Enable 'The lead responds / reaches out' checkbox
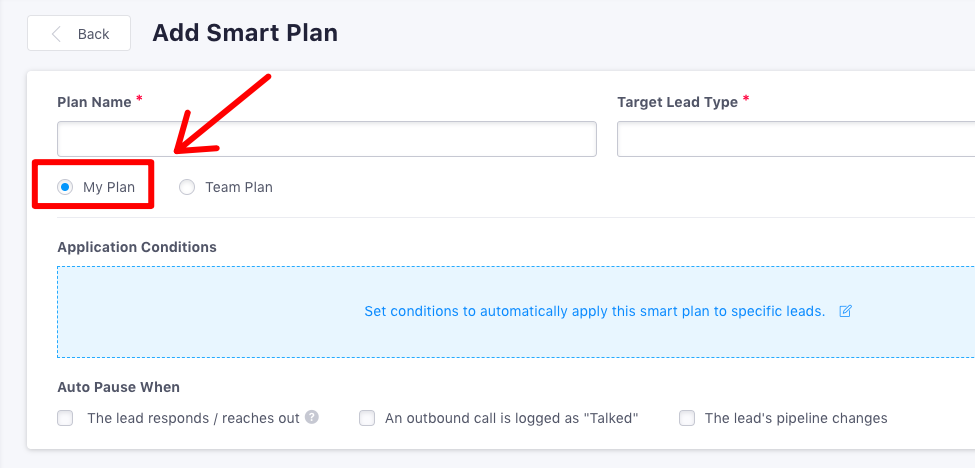The image size is (975, 468). tap(65, 418)
